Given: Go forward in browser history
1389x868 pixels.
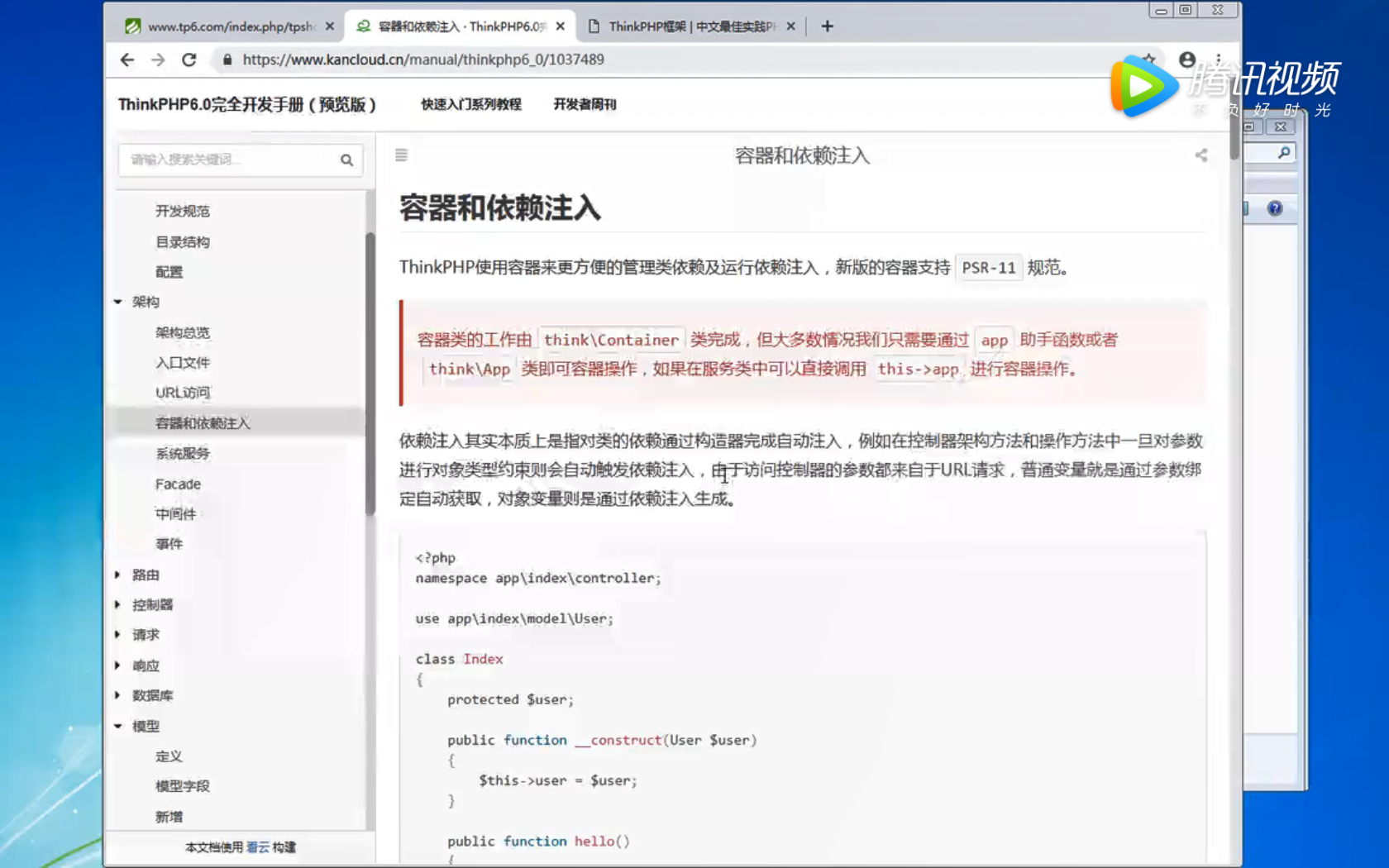Looking at the screenshot, I should point(158,60).
